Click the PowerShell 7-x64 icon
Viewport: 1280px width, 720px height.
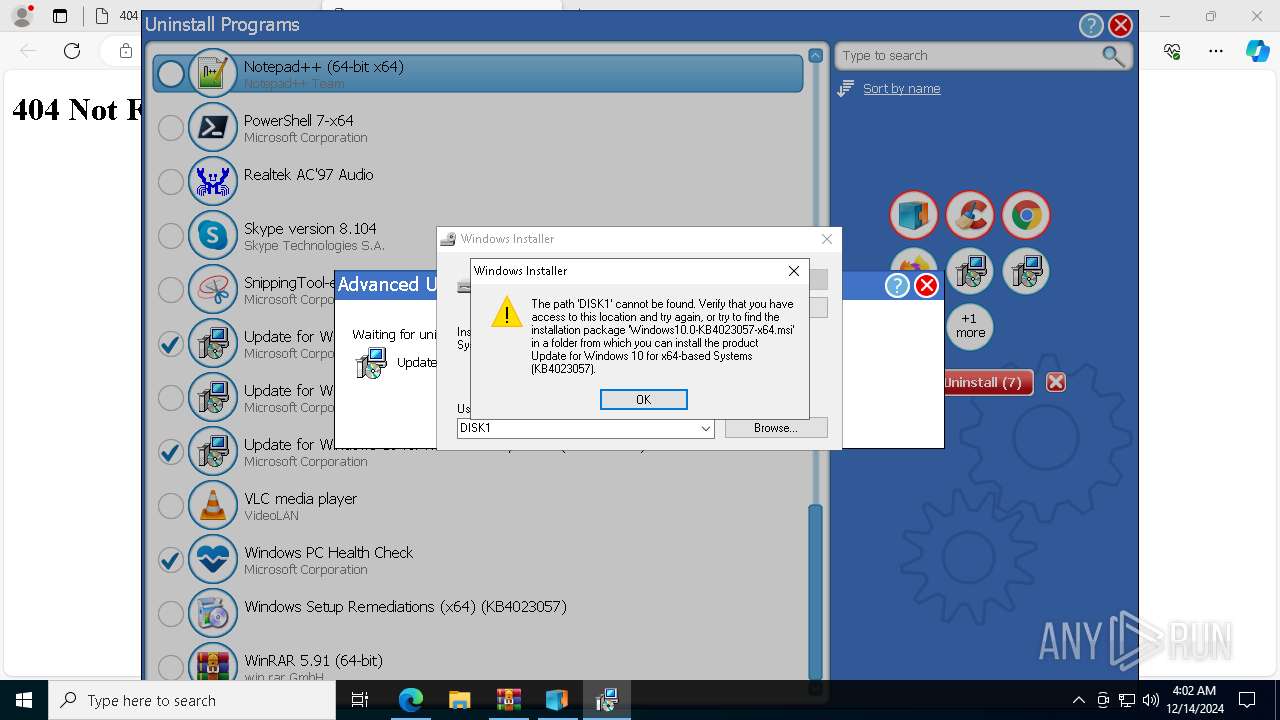(x=213, y=127)
